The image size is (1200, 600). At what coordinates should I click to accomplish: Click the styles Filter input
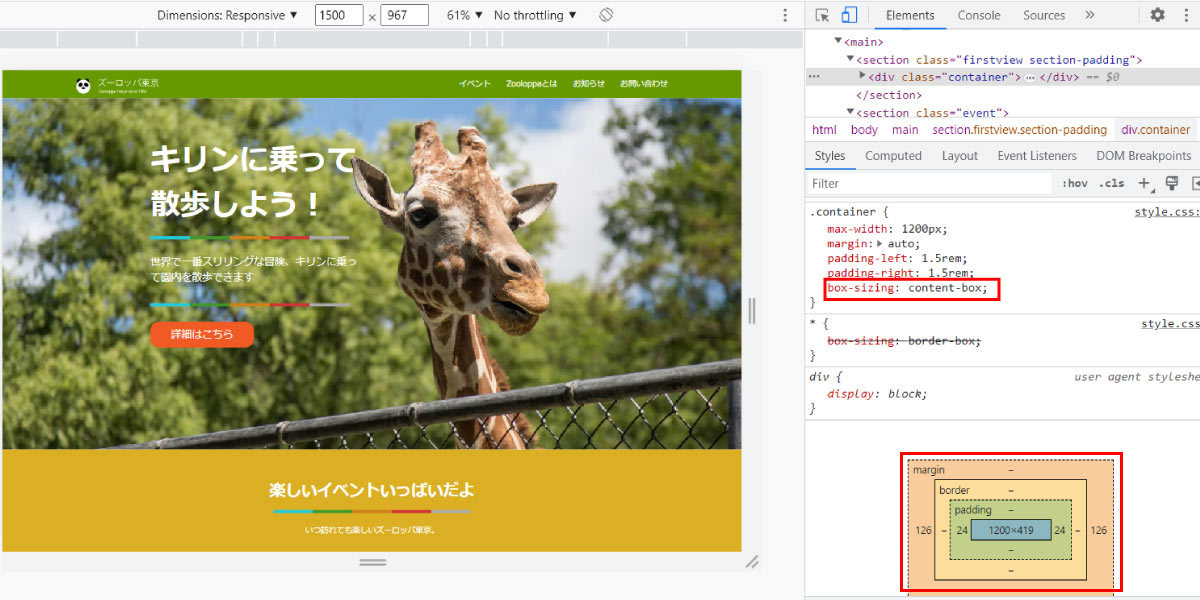coord(930,184)
